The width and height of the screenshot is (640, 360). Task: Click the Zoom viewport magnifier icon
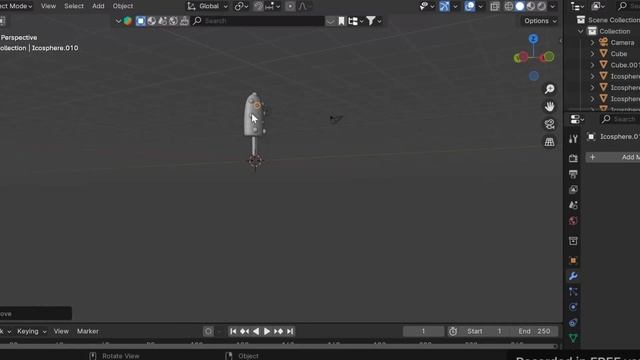[549, 89]
